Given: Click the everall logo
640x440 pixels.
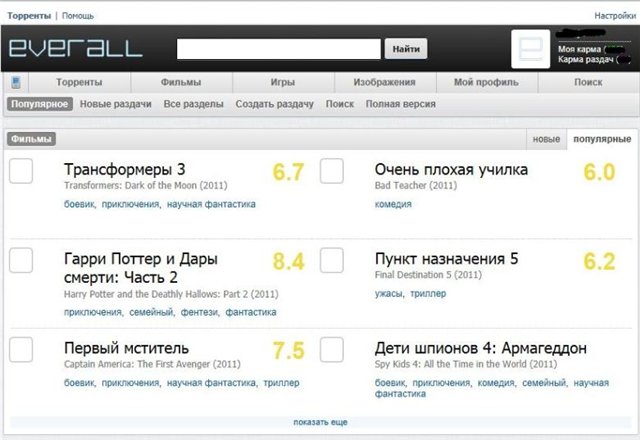Looking at the screenshot, I should [x=76, y=49].
